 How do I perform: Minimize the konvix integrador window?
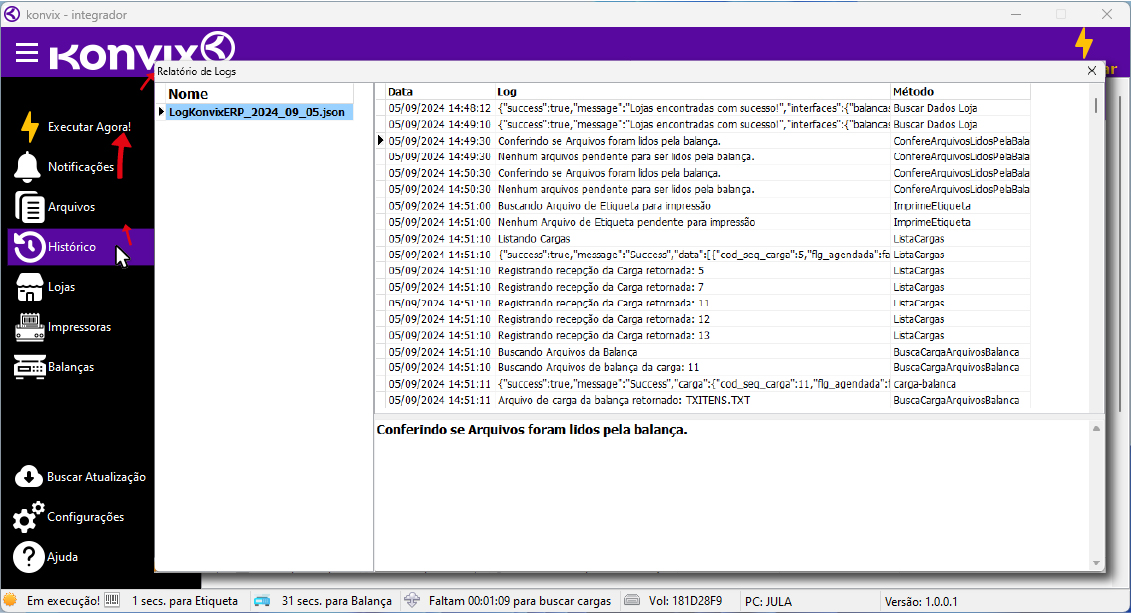[x=1016, y=14]
